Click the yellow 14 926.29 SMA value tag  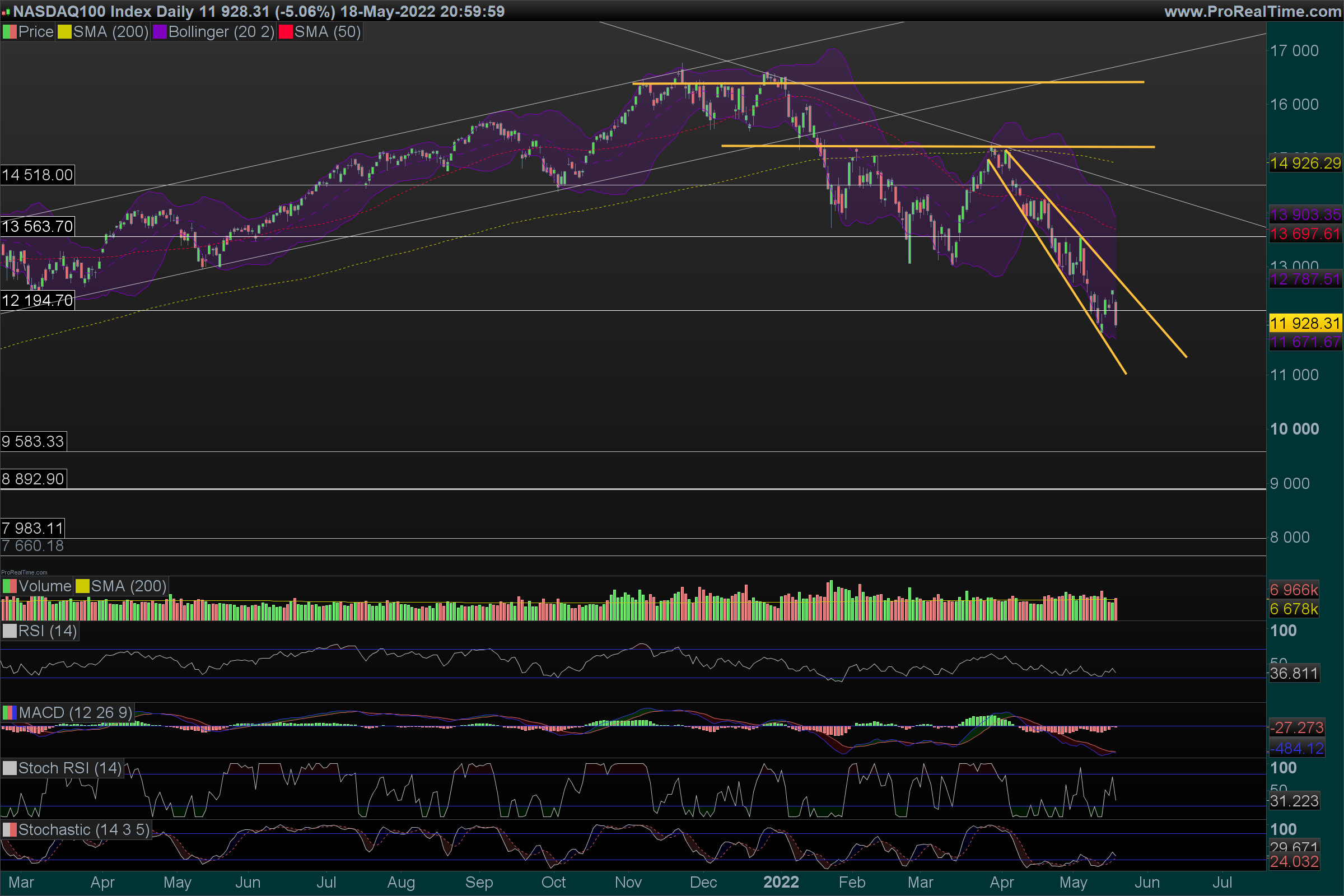(1305, 164)
